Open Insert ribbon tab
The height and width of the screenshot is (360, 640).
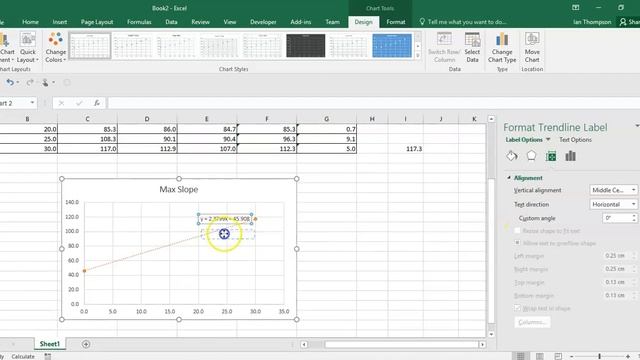pos(60,22)
